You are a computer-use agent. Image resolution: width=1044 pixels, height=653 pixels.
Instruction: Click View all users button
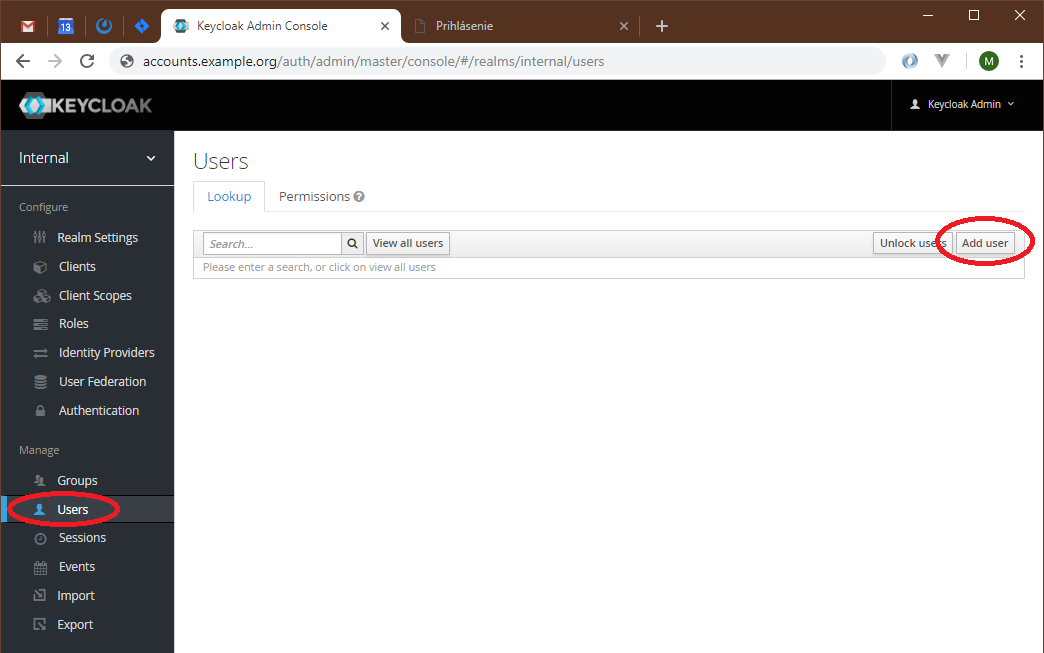[407, 244]
